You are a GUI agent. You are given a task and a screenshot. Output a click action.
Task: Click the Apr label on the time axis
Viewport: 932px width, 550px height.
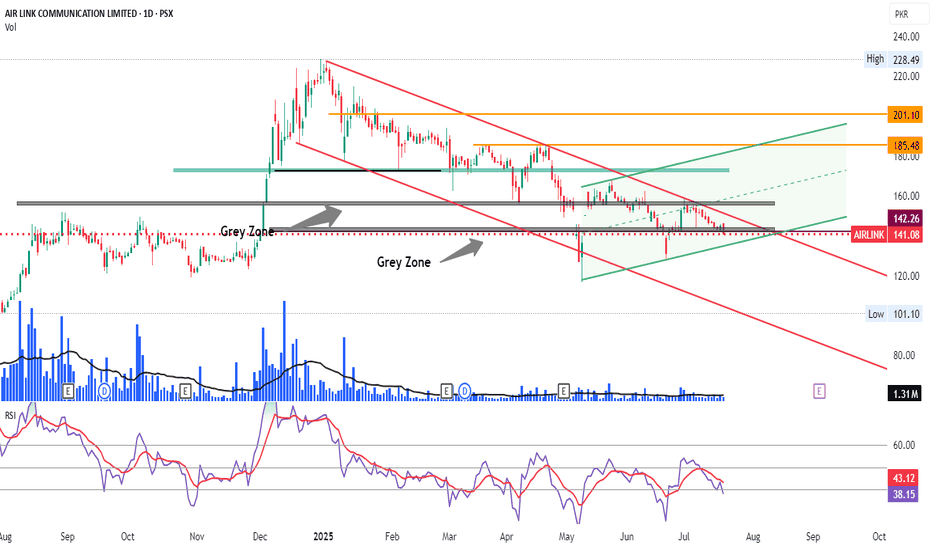tap(506, 536)
